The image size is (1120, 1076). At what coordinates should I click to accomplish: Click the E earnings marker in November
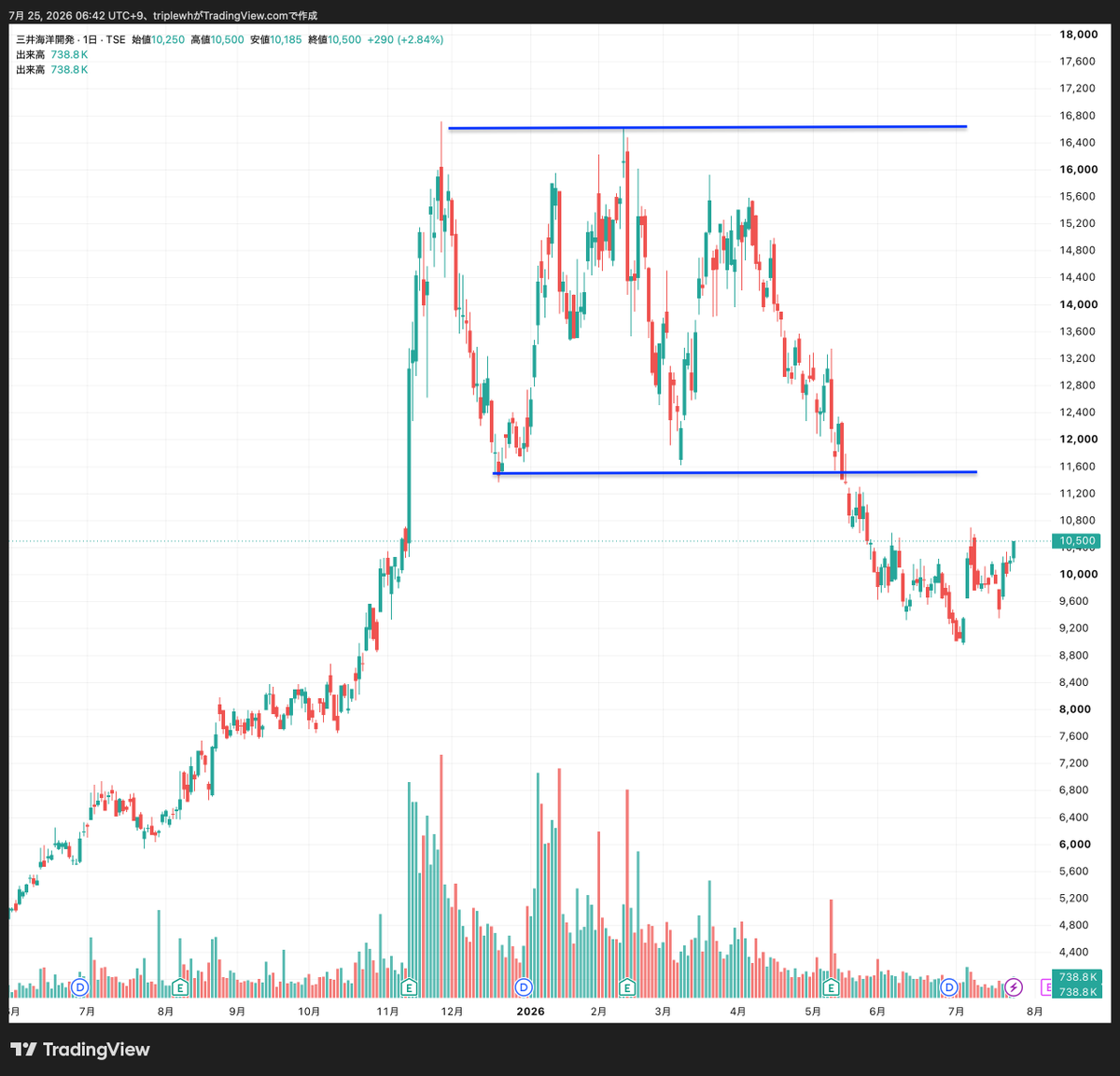(x=408, y=986)
